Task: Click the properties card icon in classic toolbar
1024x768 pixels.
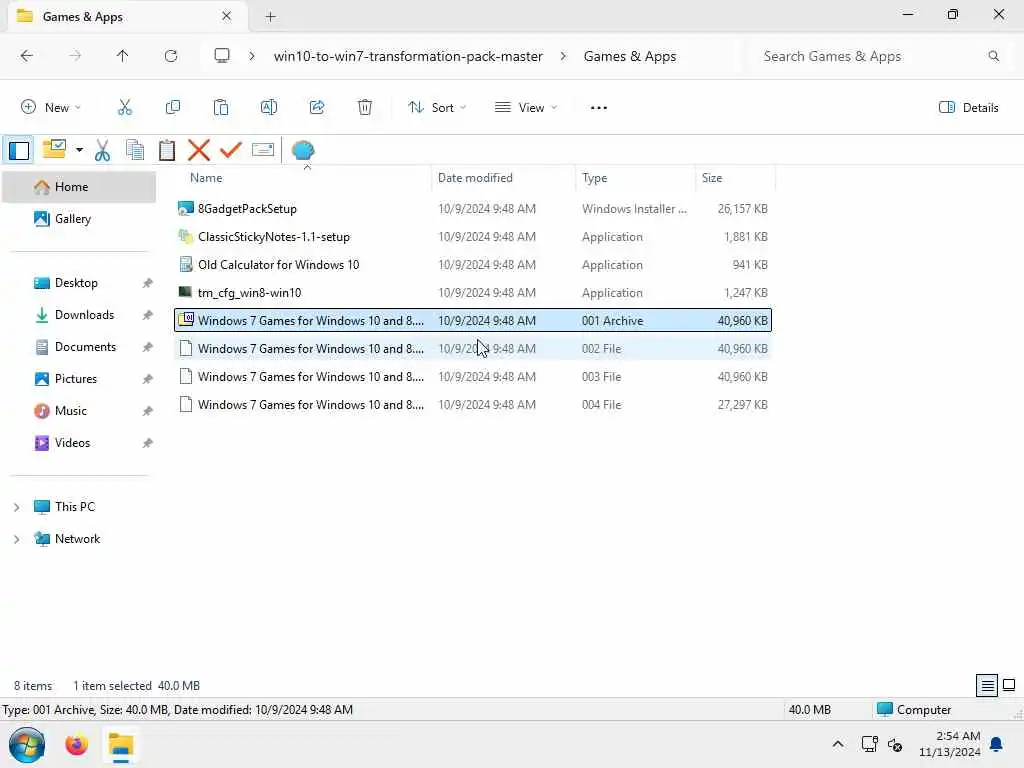Action: click(x=263, y=150)
